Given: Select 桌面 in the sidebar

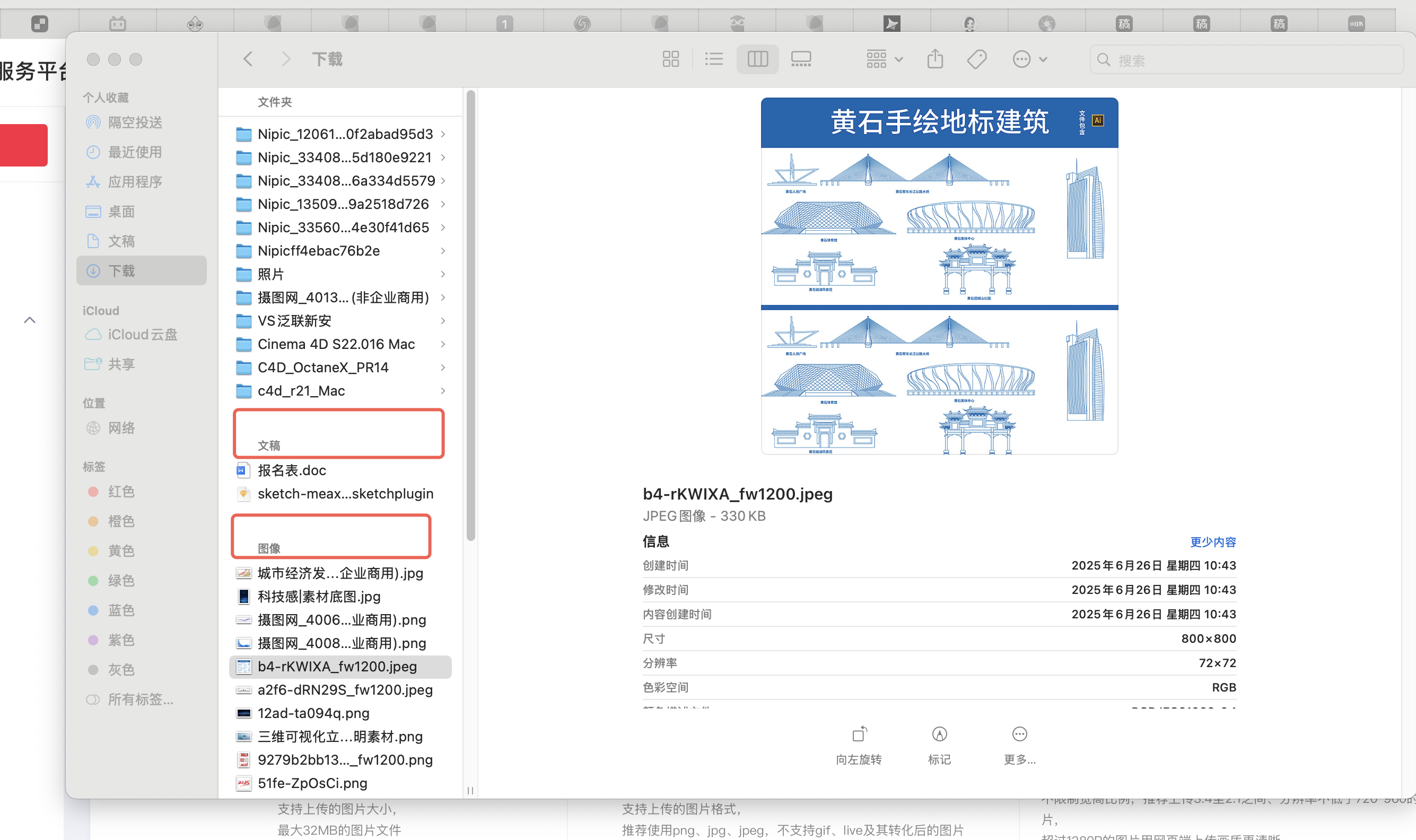Looking at the screenshot, I should (121, 212).
